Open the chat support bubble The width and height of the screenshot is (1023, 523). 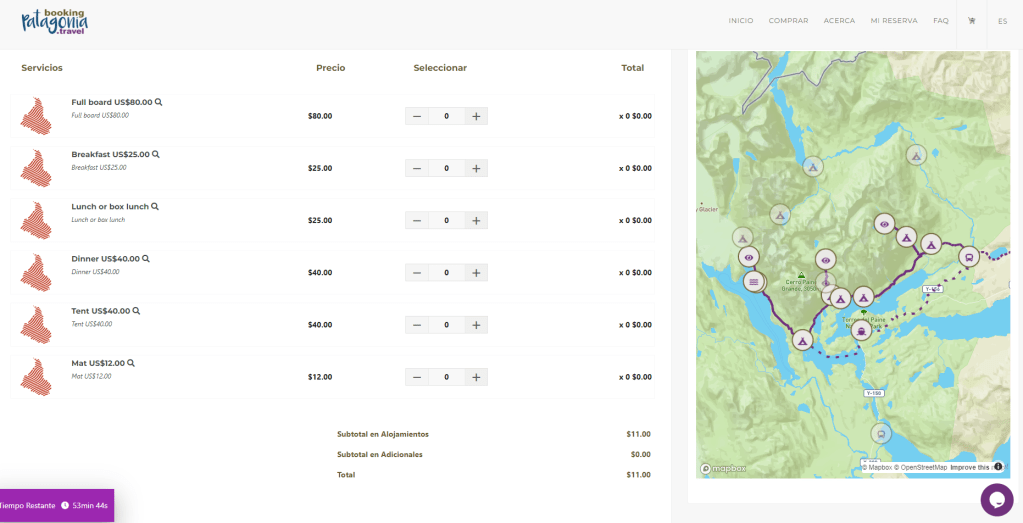tap(996, 499)
